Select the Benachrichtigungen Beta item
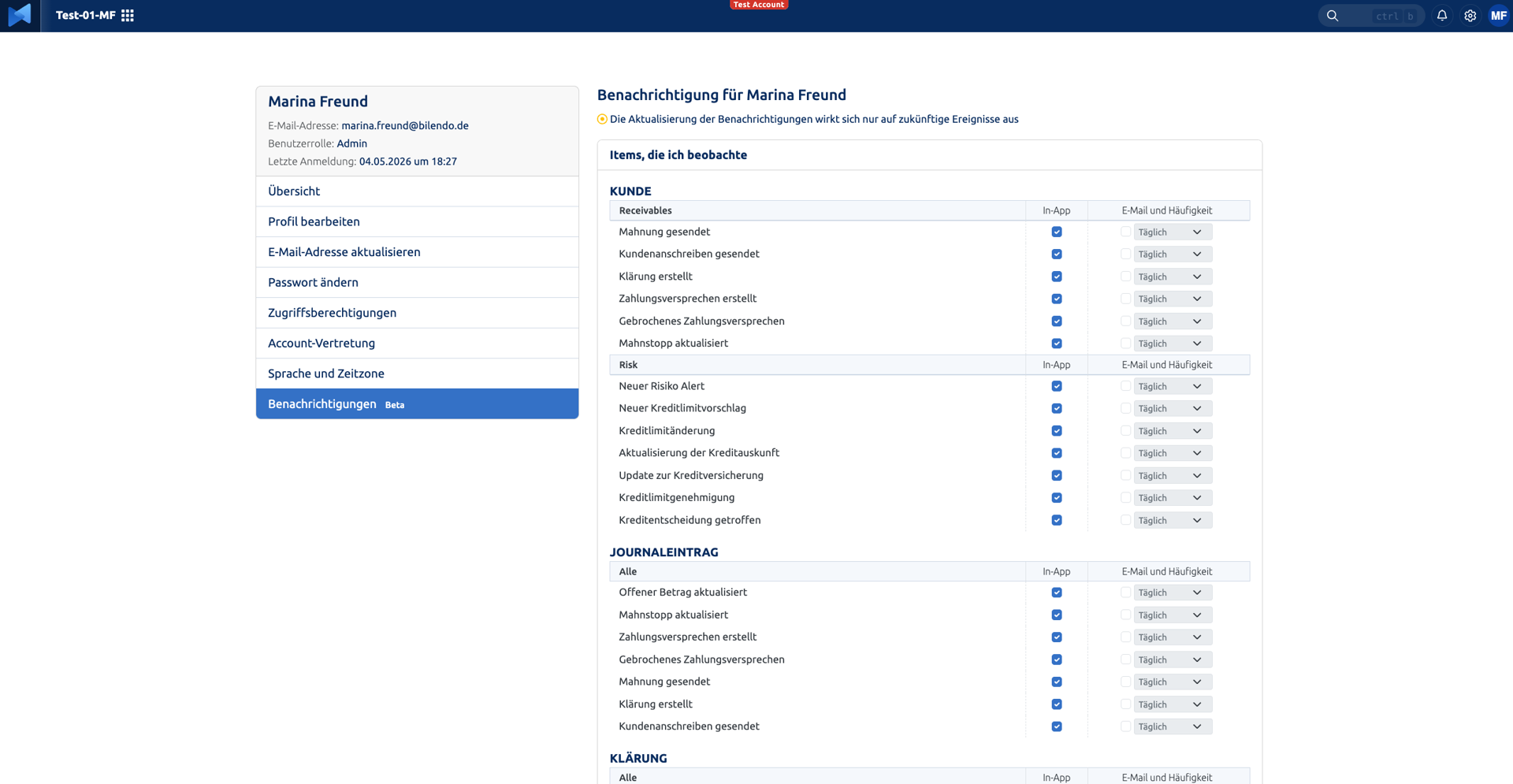The height and width of the screenshot is (784, 1513). point(417,403)
